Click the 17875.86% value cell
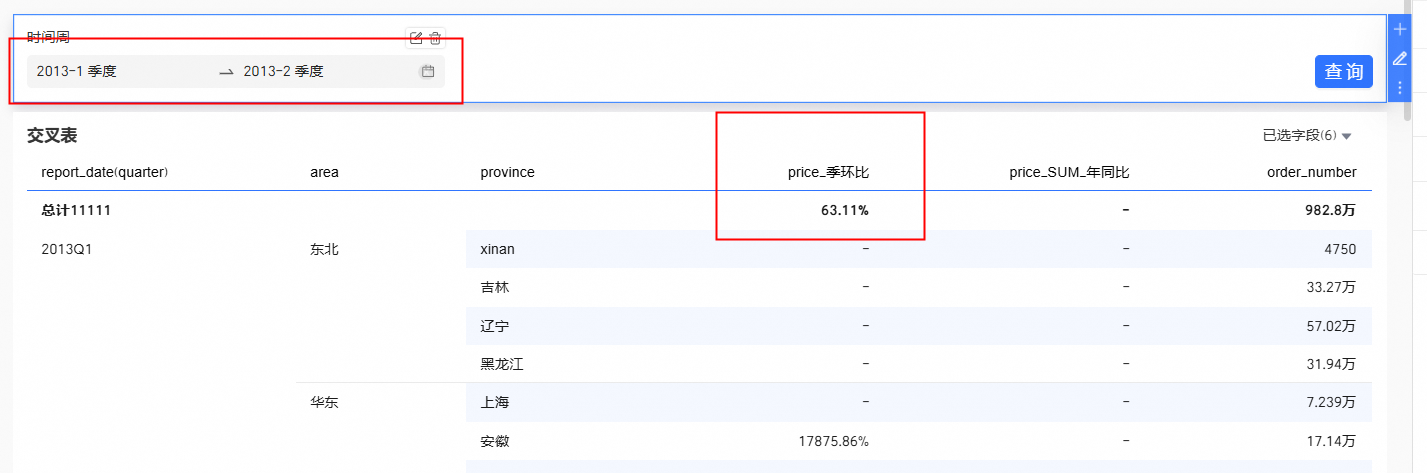 click(x=833, y=441)
